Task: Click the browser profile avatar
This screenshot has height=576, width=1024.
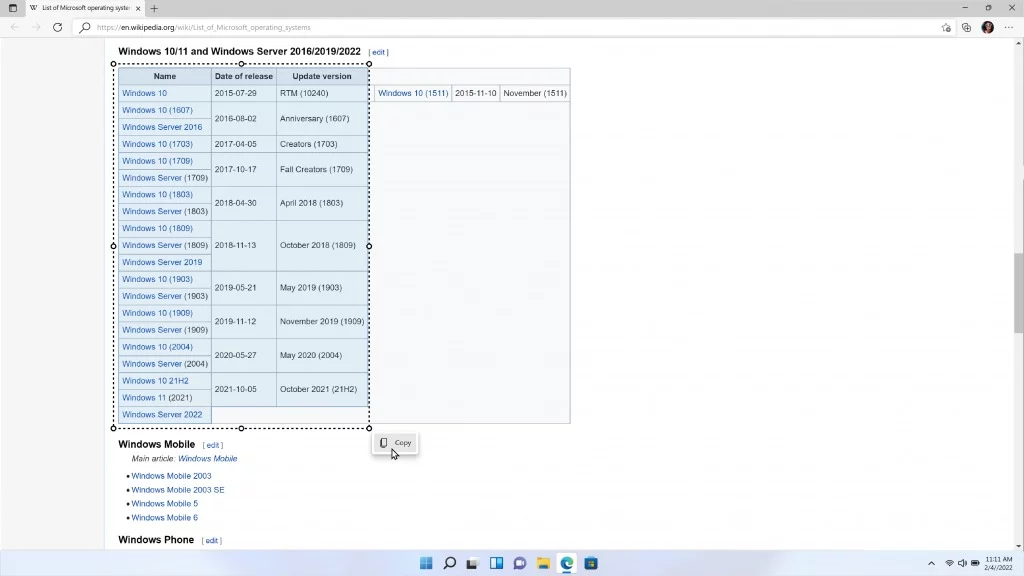Action: 989,28
